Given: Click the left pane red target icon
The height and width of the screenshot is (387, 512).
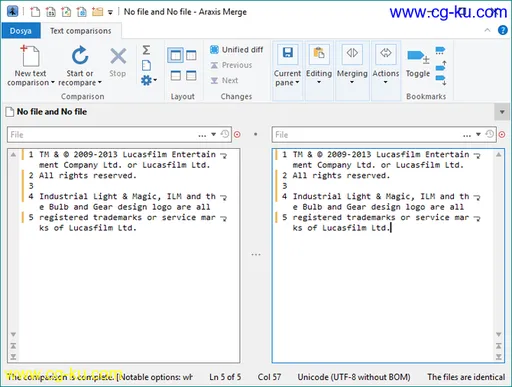Looking at the screenshot, I should [x=237, y=134].
